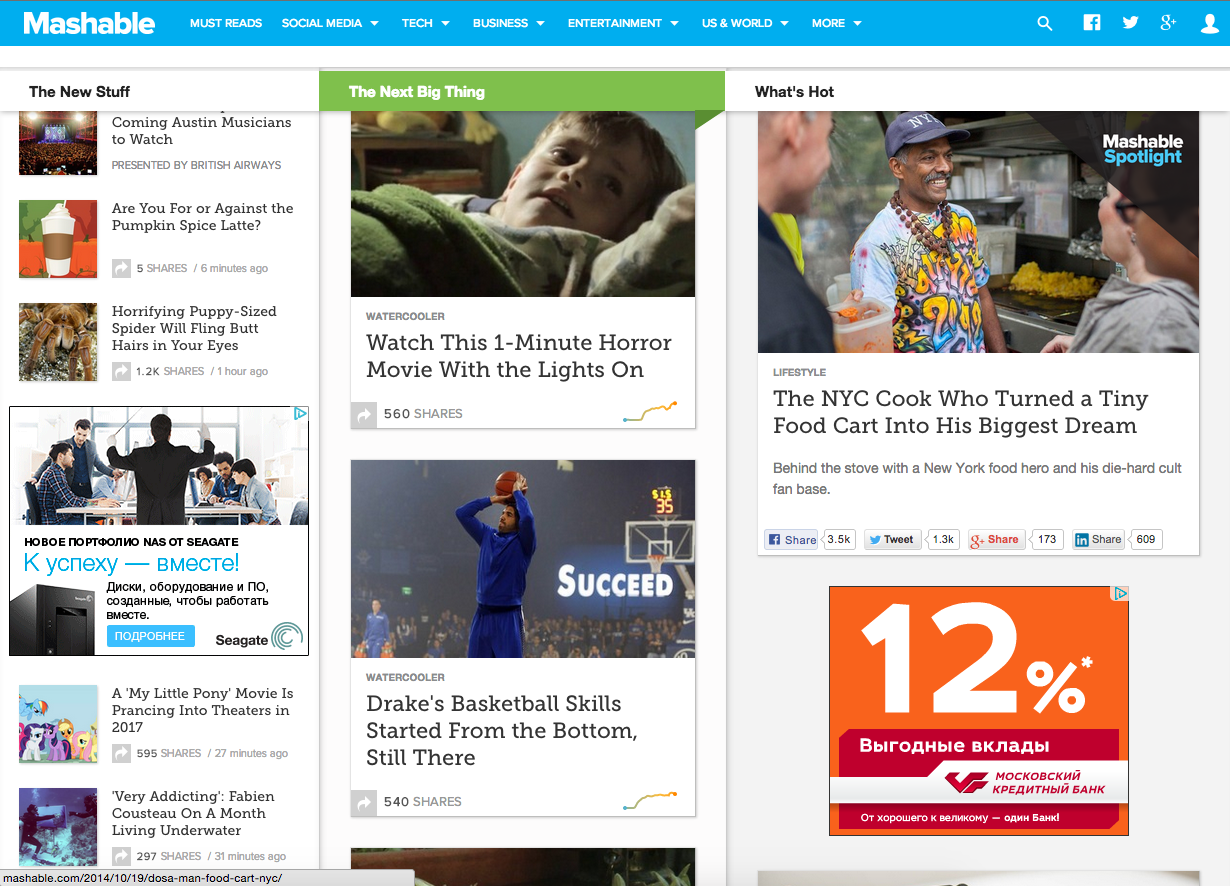Click Watercooler label above Drake headline
1230x886 pixels.
(x=405, y=677)
